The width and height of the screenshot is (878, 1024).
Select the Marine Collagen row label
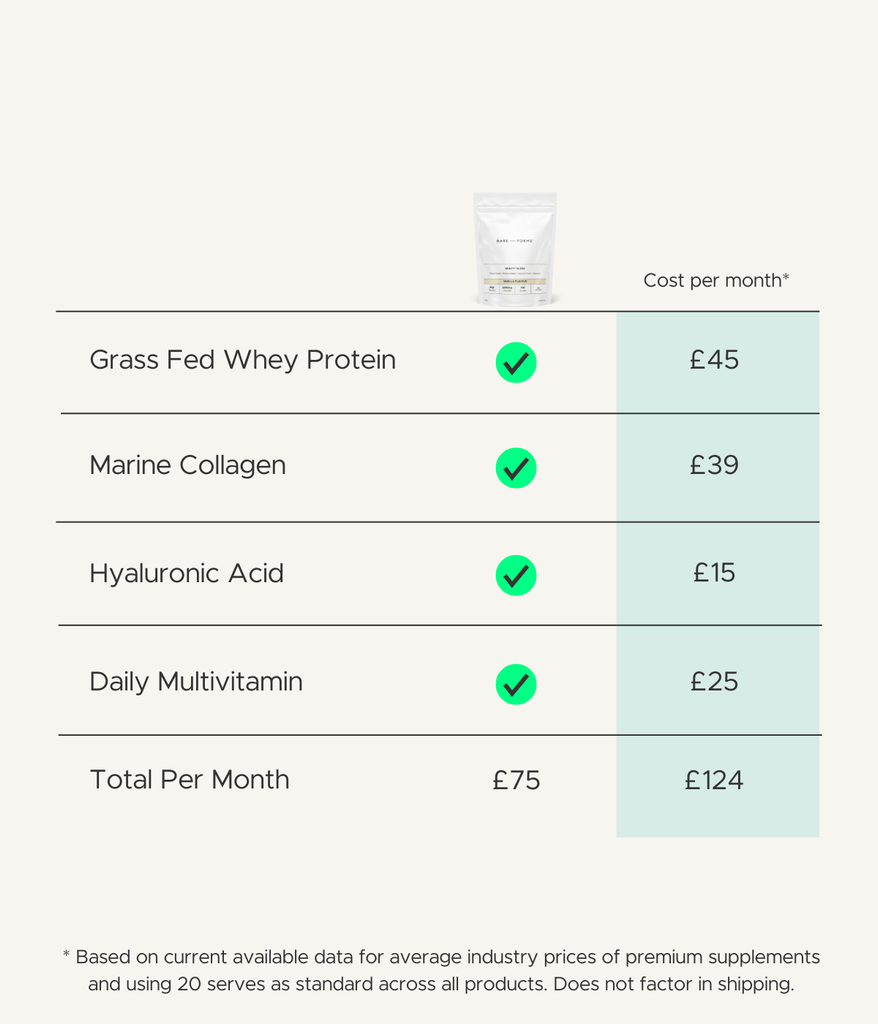click(187, 466)
